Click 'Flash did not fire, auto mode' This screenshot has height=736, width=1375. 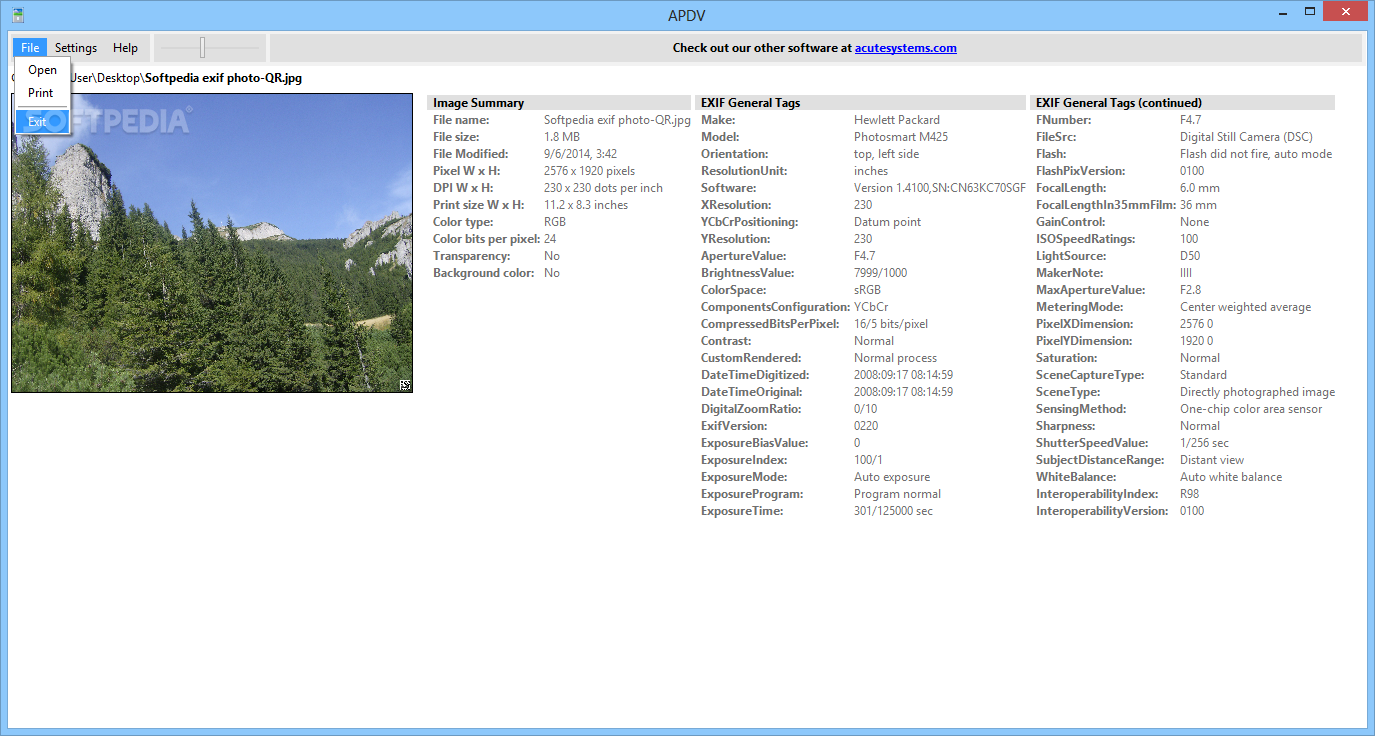[1256, 154]
